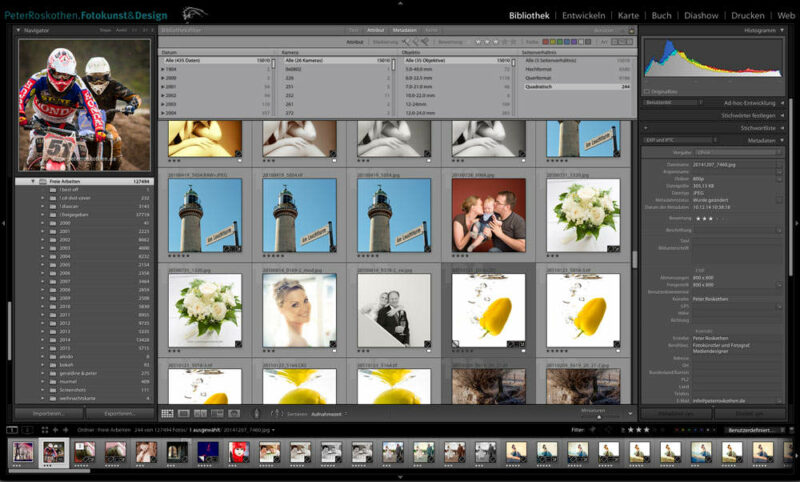800x482 pixels.
Task: Click the grid view vertical scrollbar
Action: (635, 259)
